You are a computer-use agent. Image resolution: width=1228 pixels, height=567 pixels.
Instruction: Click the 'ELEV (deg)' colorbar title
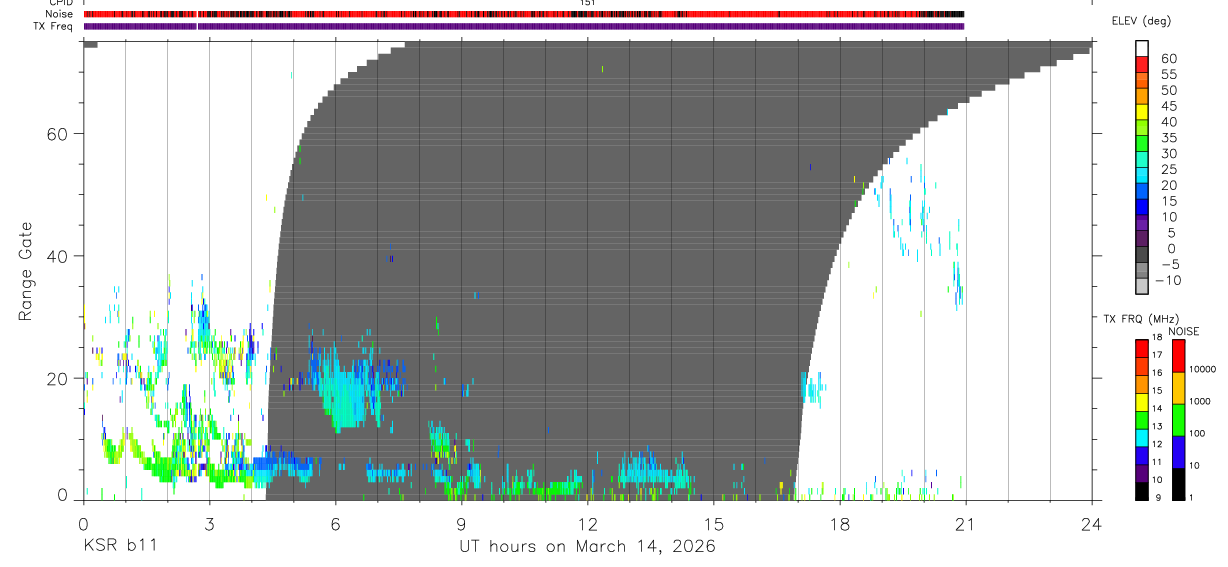tap(1141, 21)
